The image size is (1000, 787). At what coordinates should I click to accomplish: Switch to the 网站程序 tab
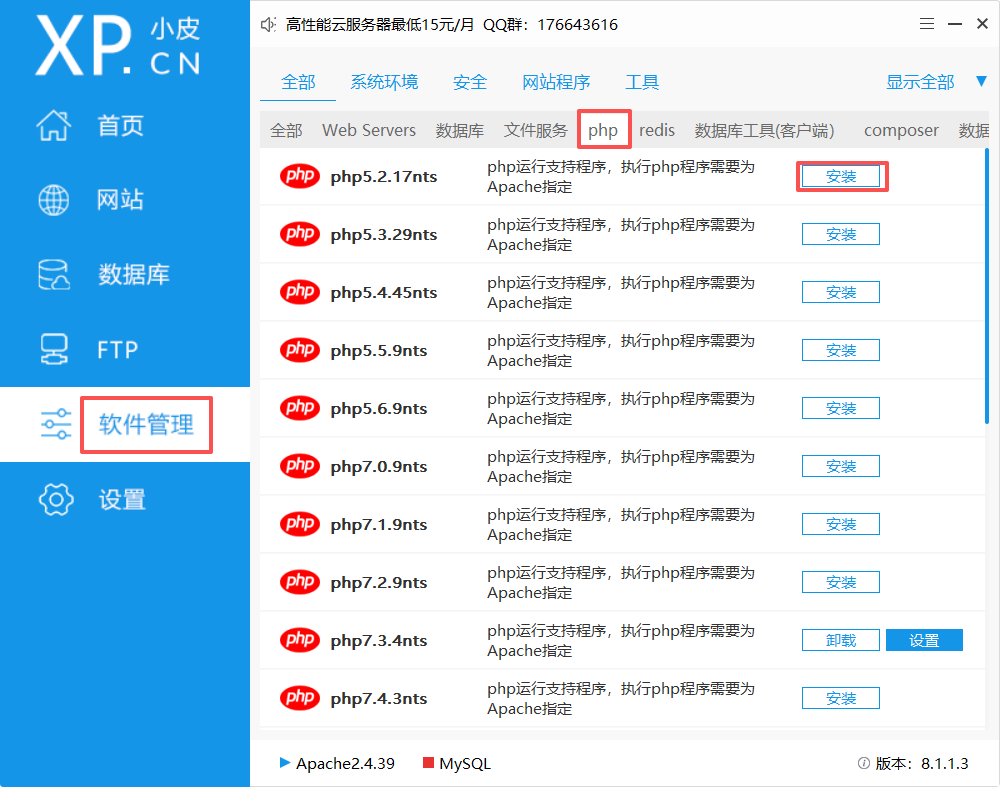point(555,82)
